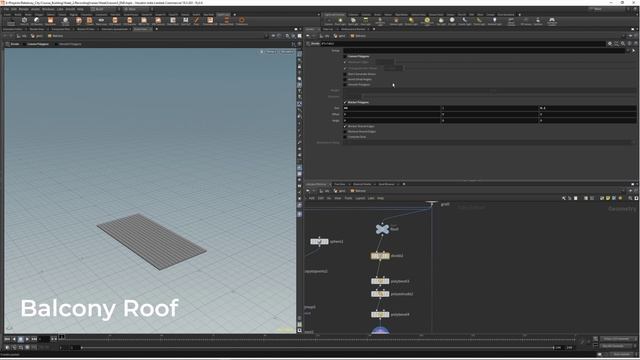Open the No cam camera dropdown
This screenshot has width=640, height=360.
point(287,52)
